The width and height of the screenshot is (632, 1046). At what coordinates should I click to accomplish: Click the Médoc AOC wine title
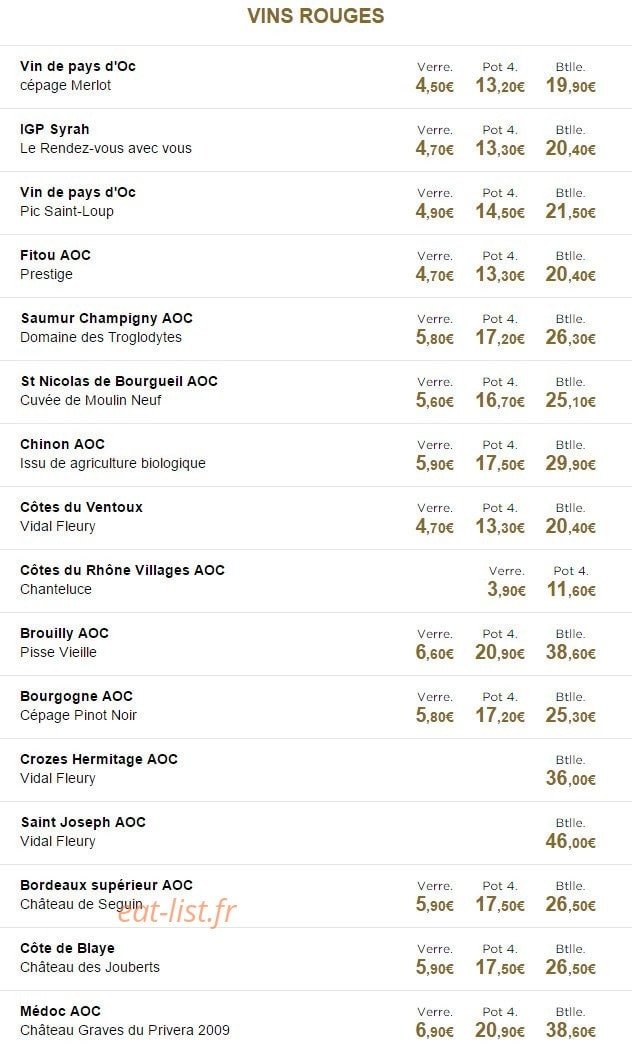point(60,1011)
